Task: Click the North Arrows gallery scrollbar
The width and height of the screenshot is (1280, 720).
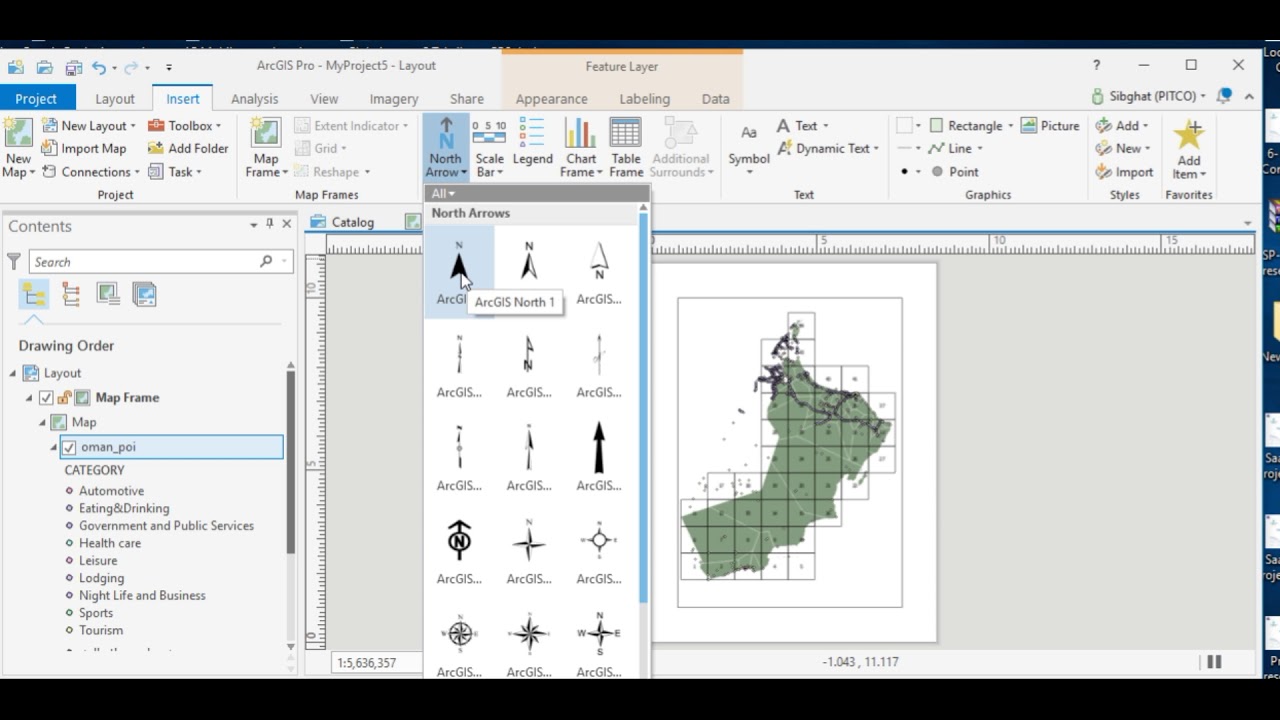Action: [643, 410]
